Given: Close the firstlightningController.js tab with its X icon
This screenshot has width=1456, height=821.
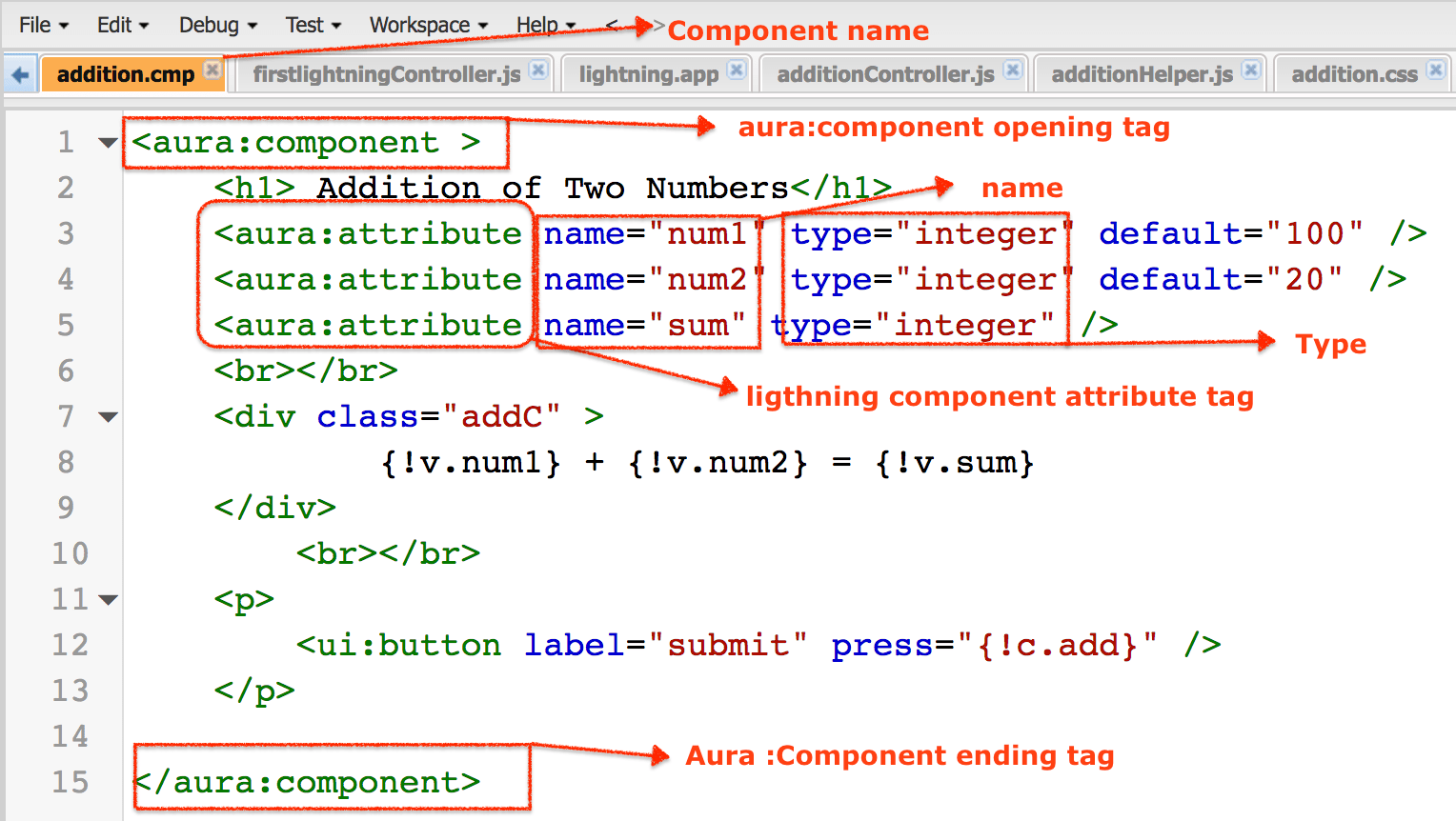Looking at the screenshot, I should click(x=536, y=70).
